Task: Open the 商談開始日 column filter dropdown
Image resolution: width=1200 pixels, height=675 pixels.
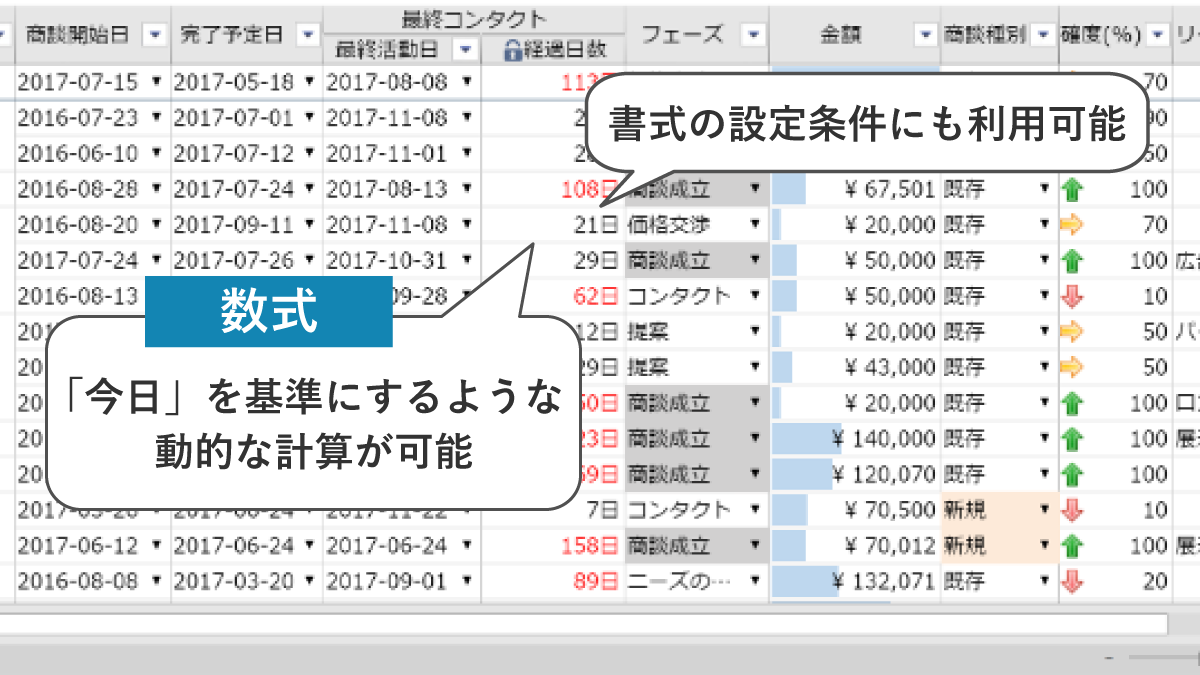Action: [x=155, y=35]
